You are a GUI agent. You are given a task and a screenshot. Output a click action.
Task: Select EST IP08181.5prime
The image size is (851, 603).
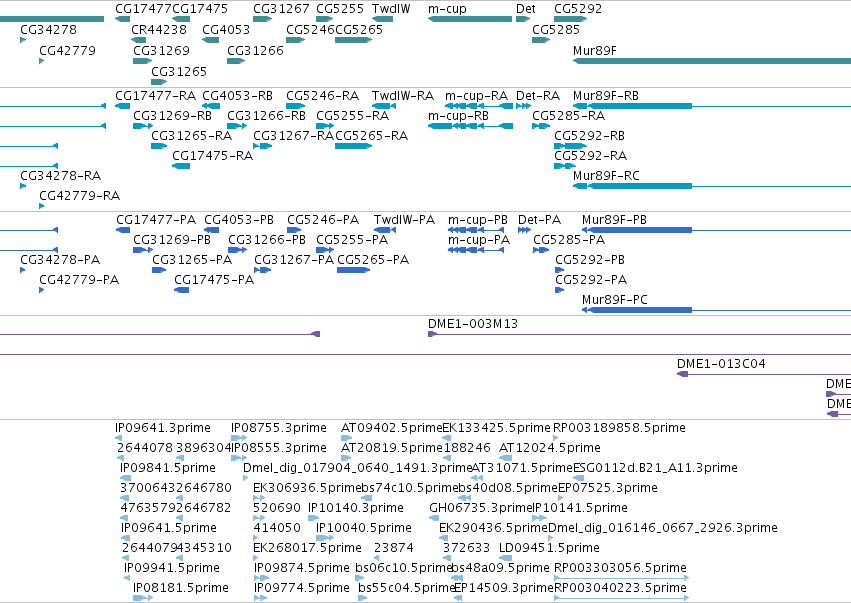pos(181,588)
